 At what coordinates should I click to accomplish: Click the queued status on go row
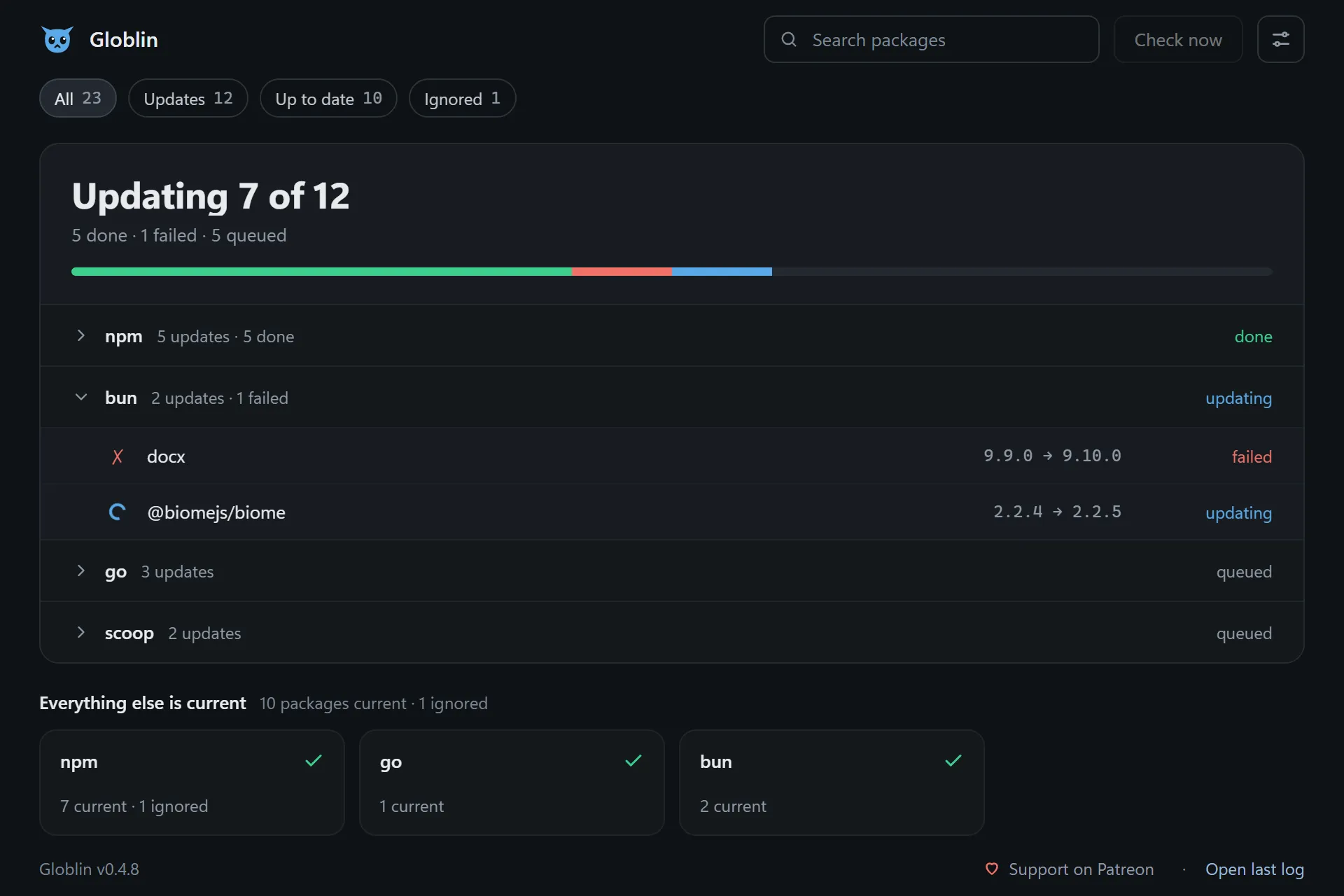(1244, 571)
